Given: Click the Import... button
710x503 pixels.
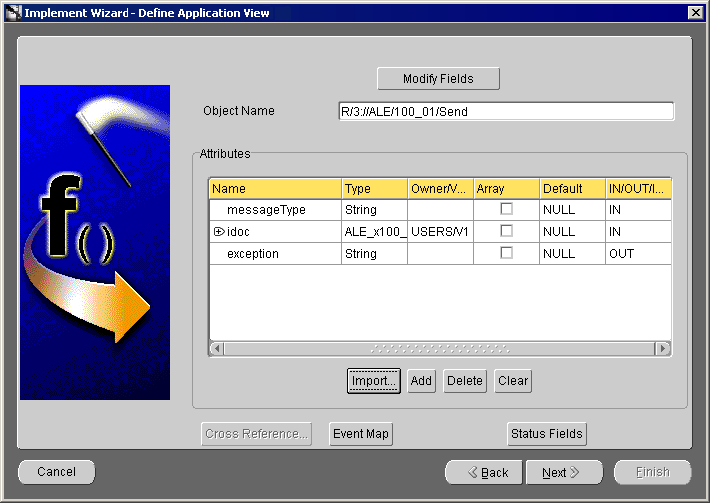Looking at the screenshot, I should click(x=374, y=381).
